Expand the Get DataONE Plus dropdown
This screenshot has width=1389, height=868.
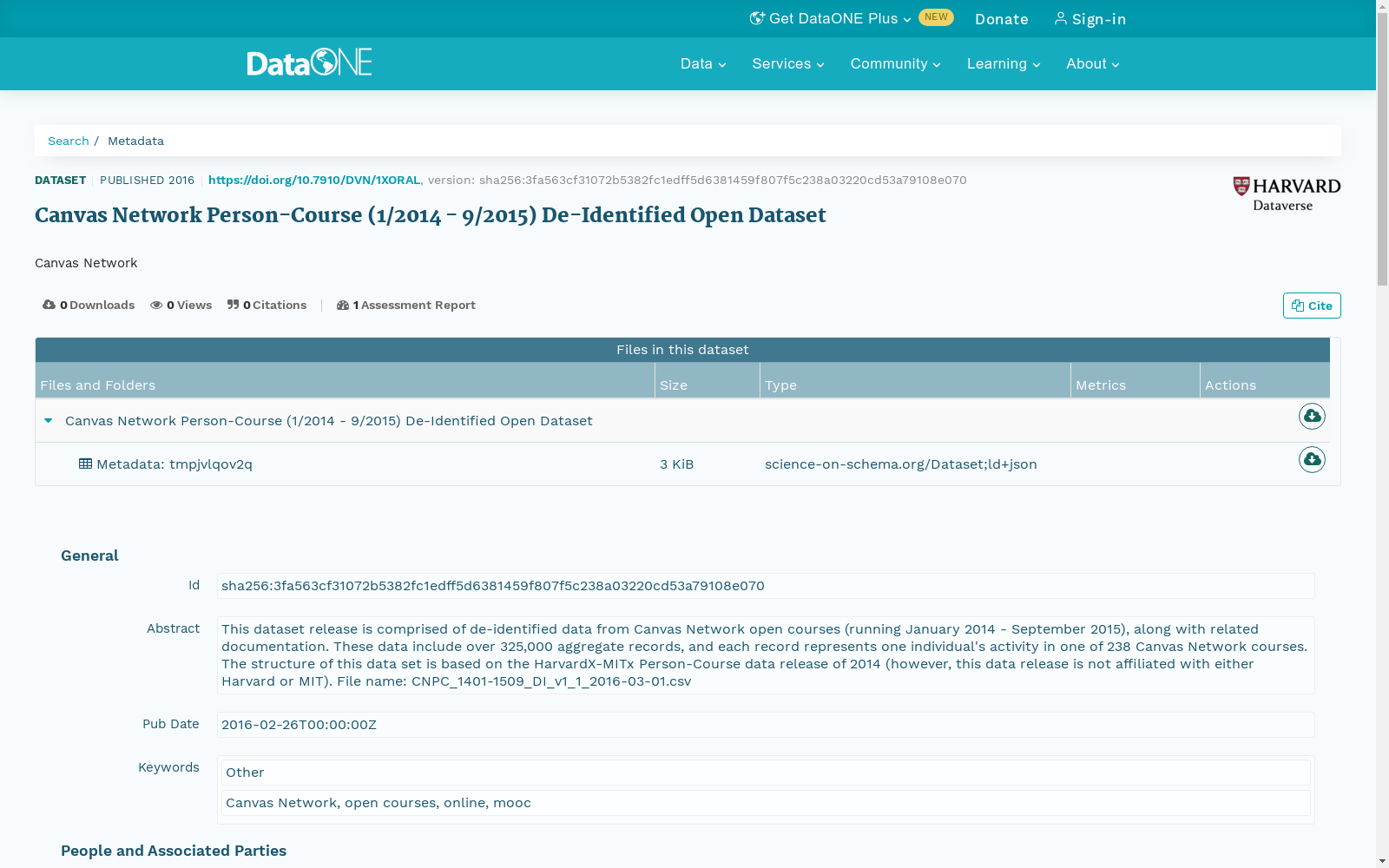point(831,18)
